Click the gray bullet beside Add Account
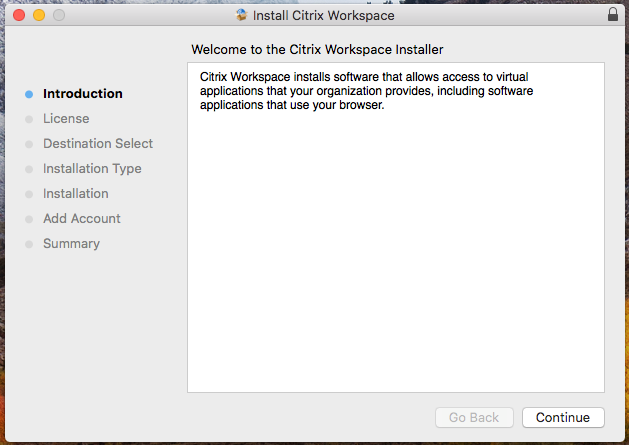This screenshot has width=629, height=445. click(29, 219)
